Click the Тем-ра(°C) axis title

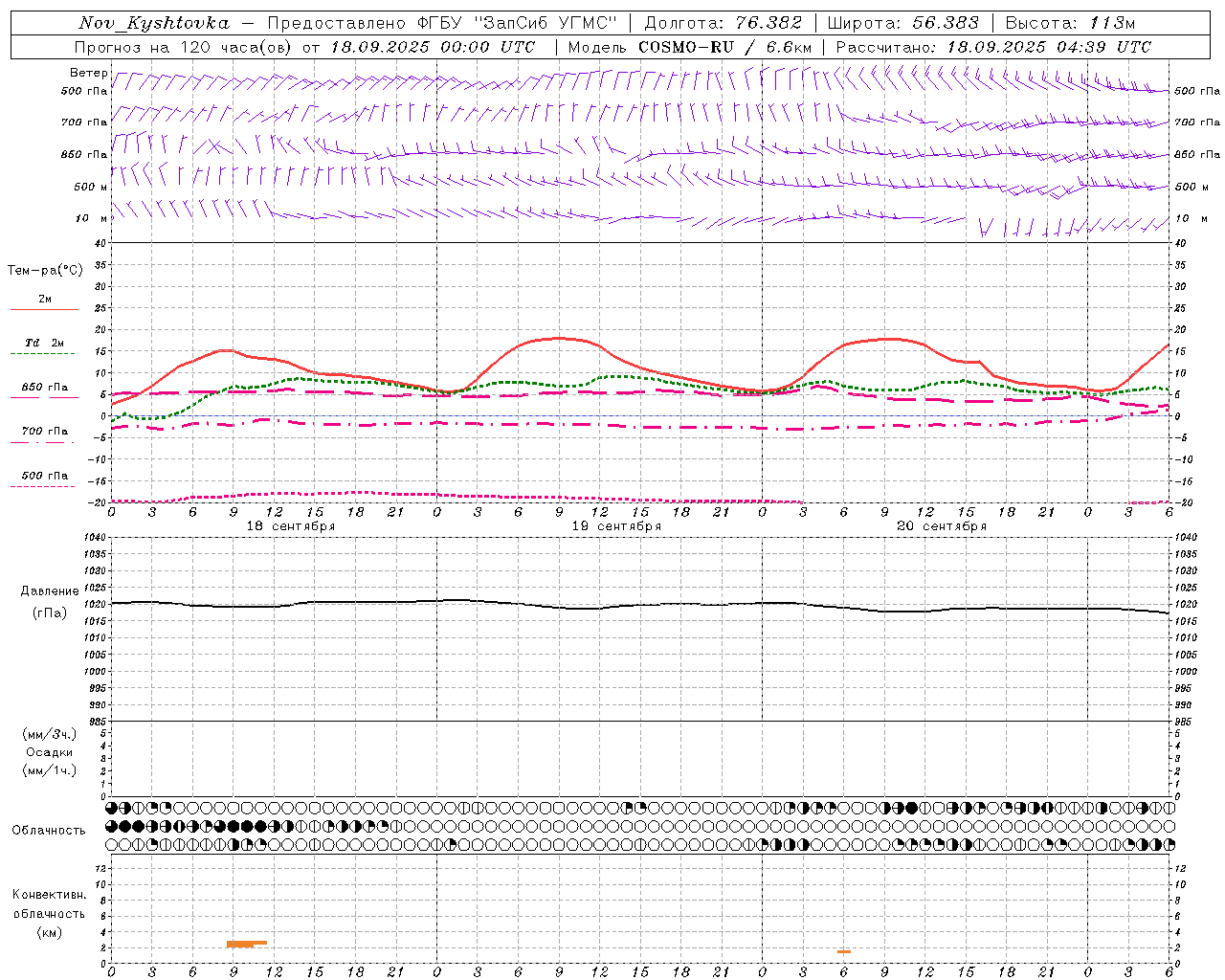tap(45, 271)
